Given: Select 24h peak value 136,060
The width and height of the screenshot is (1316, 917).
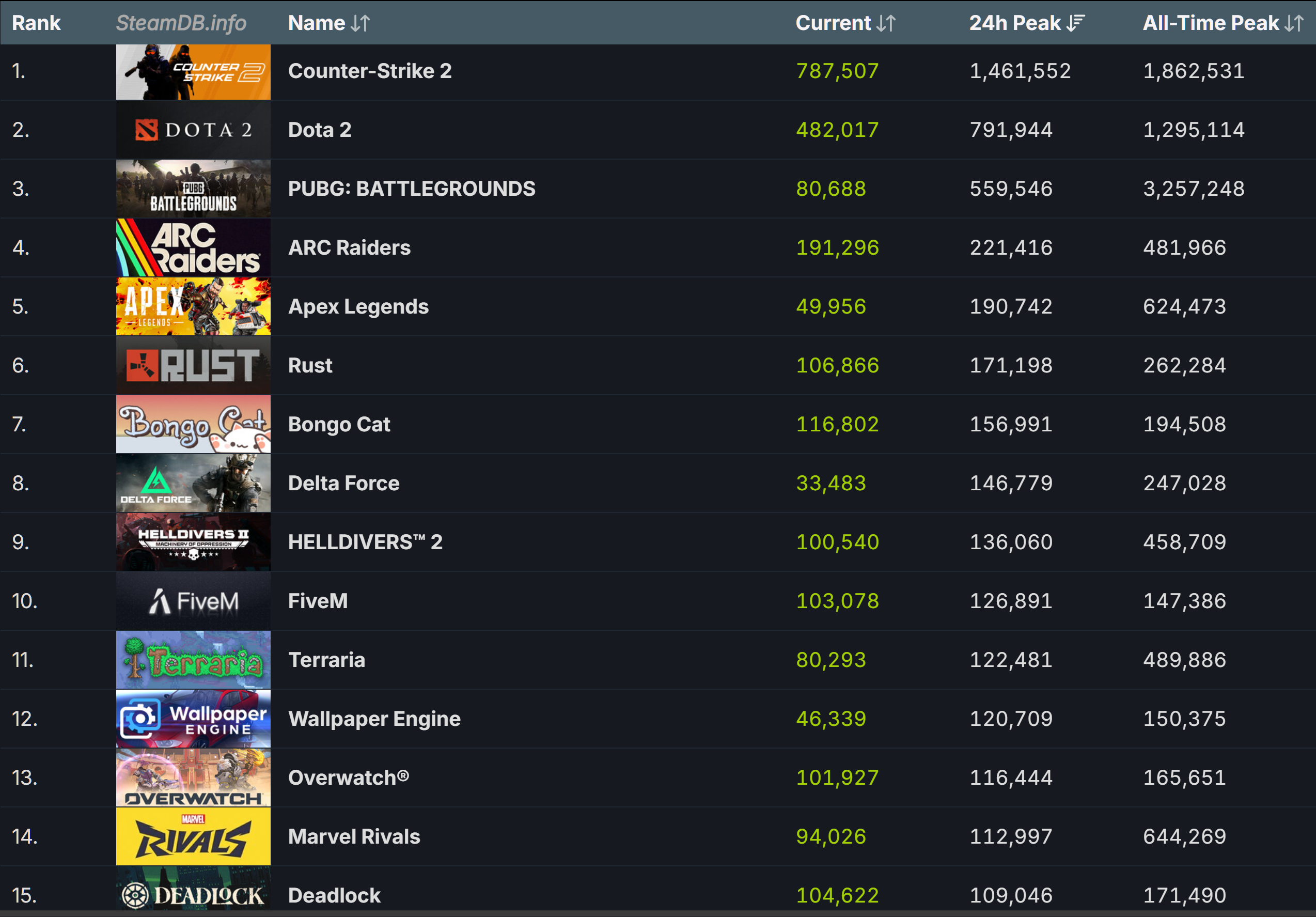Looking at the screenshot, I should (1011, 542).
